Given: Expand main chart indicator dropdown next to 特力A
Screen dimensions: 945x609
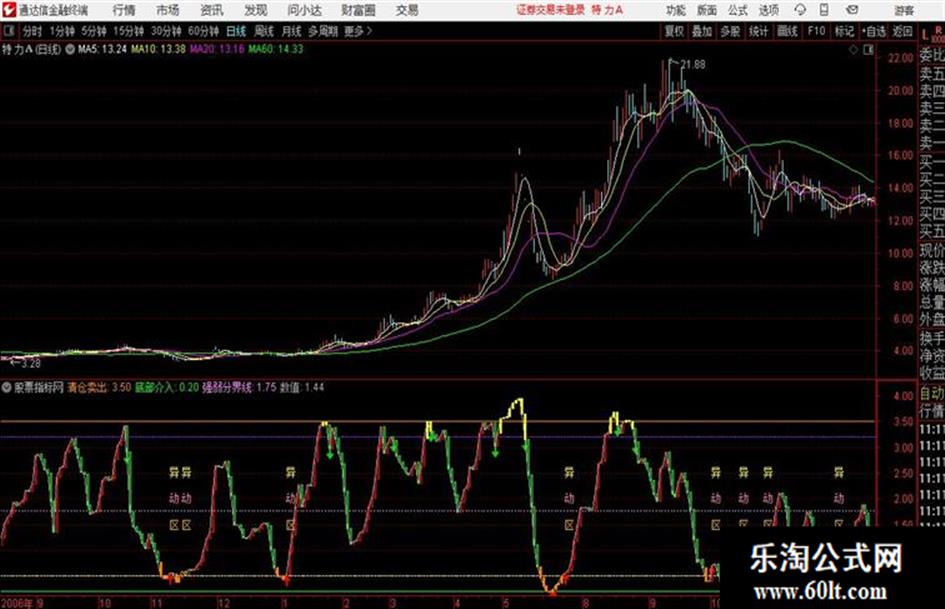Looking at the screenshot, I should 70,49.
